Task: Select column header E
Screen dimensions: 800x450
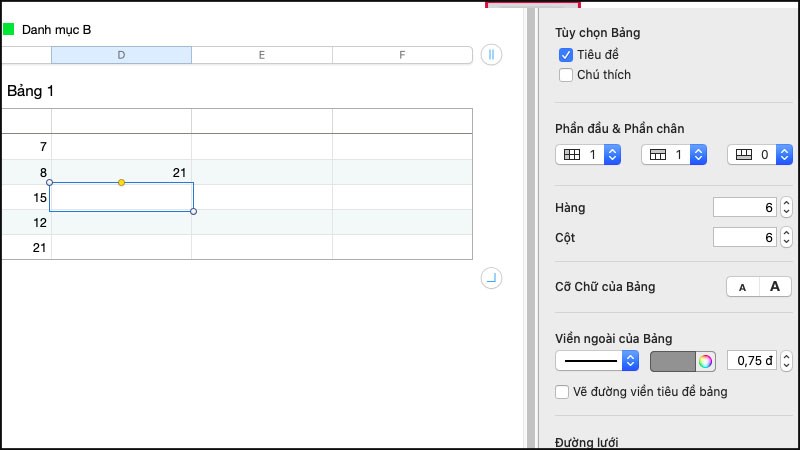Action: click(261, 55)
